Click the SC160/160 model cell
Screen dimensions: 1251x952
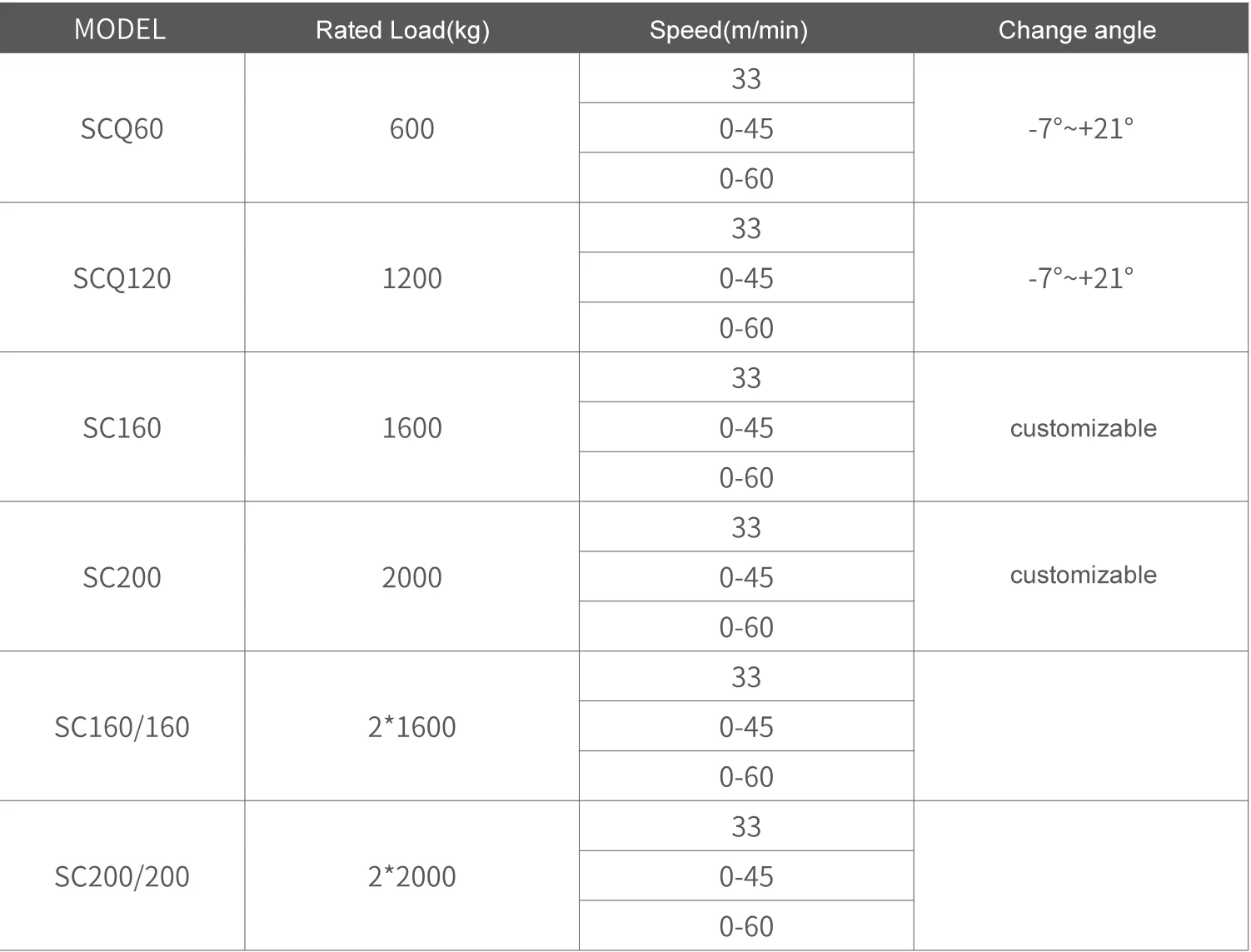(x=122, y=727)
